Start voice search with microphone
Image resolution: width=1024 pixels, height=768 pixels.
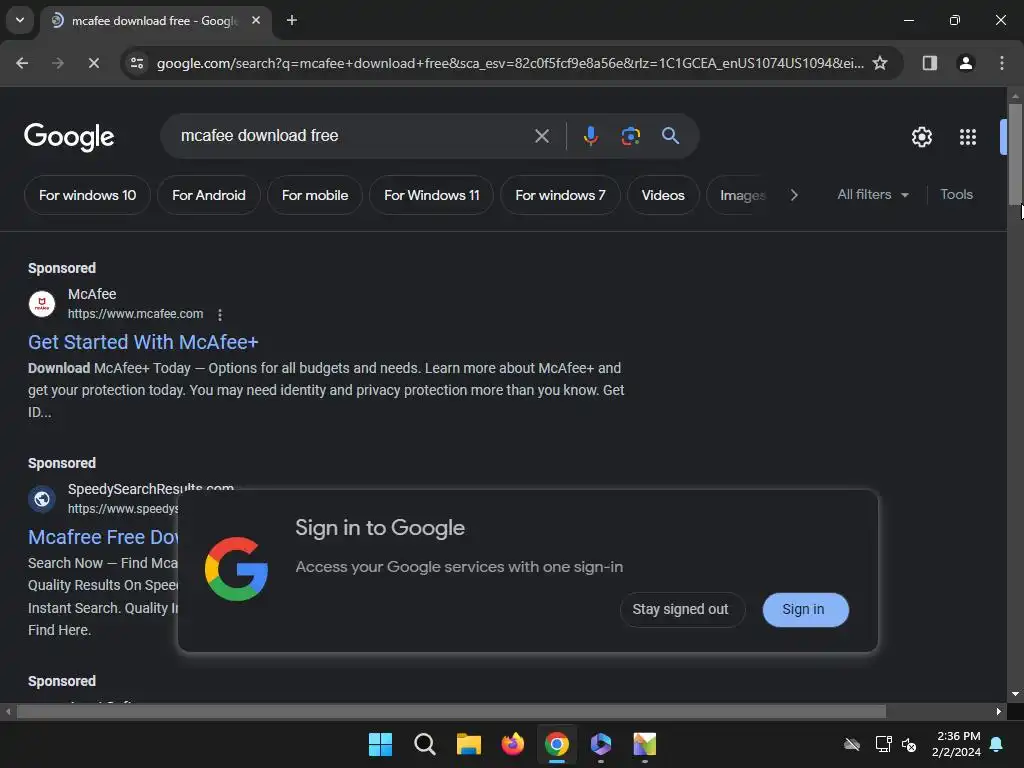590,136
